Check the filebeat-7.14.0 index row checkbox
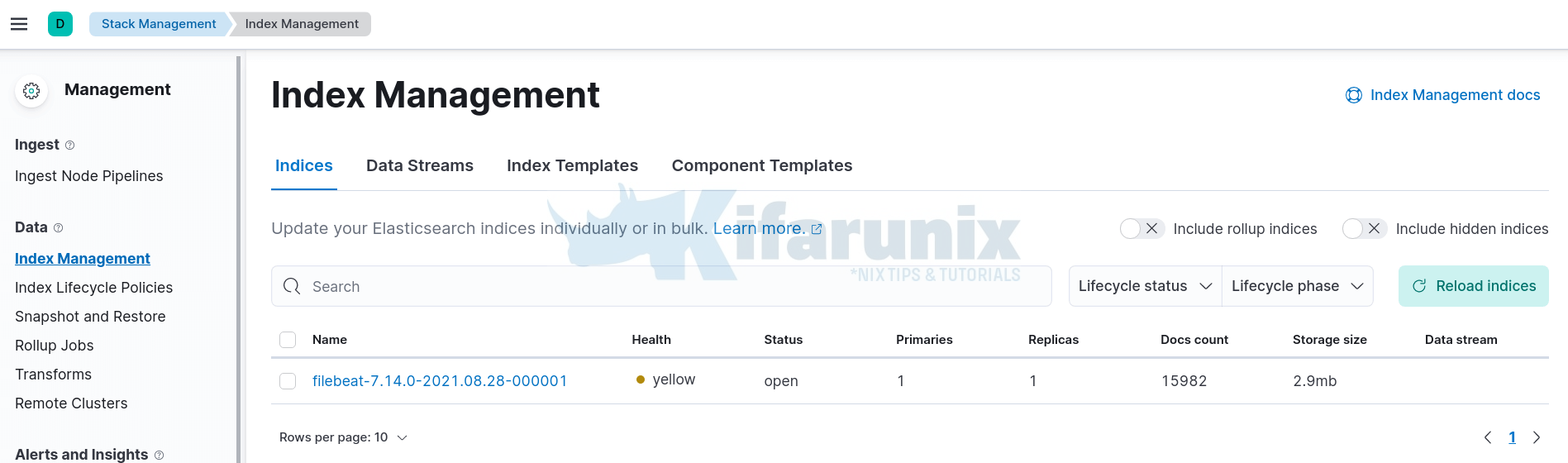Screen dimensions: 1568x463 click(x=288, y=381)
